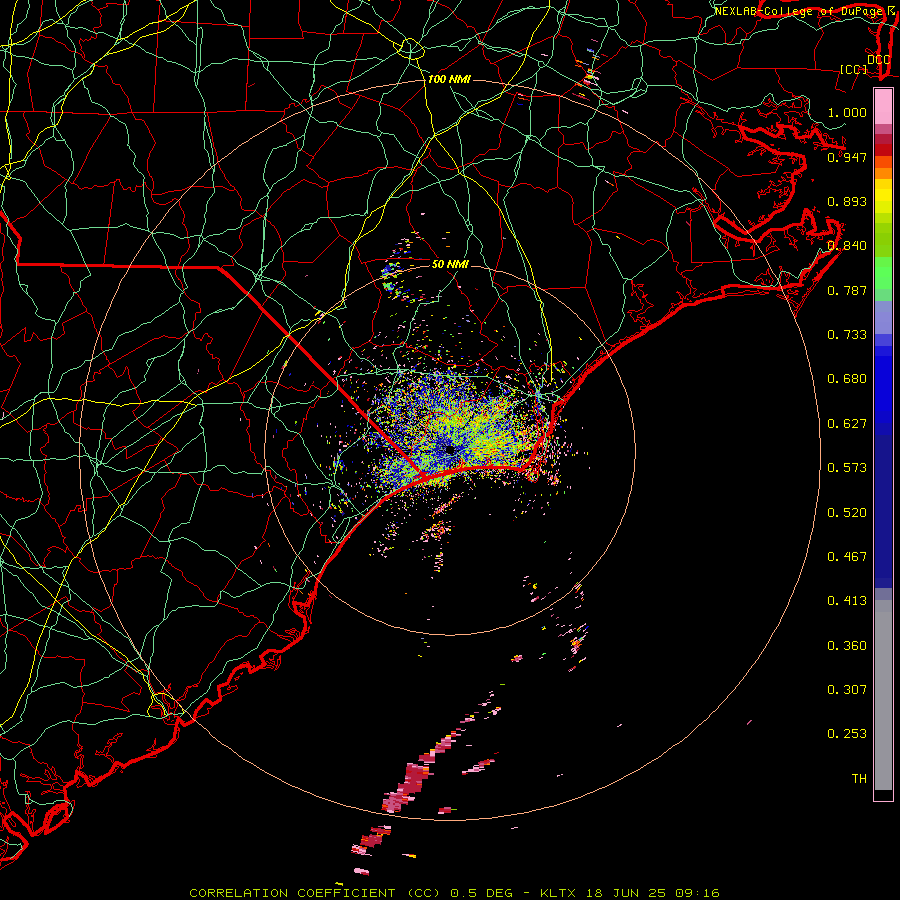Select the 1.000 legend value
900x900 pixels.
(847, 112)
